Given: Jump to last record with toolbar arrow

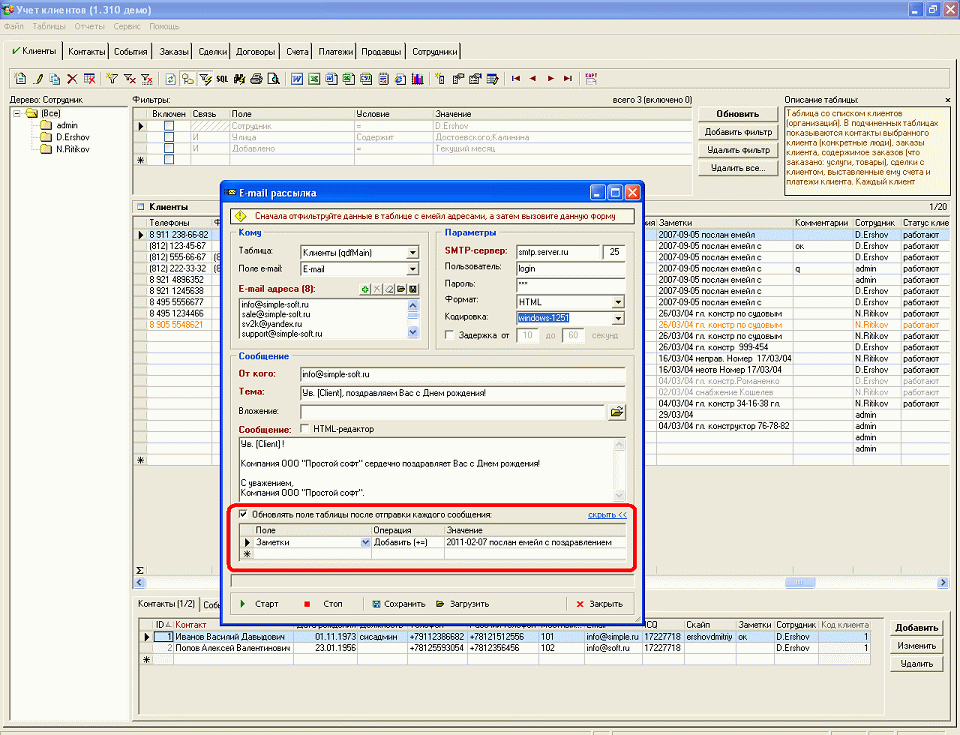Looking at the screenshot, I should [x=567, y=78].
